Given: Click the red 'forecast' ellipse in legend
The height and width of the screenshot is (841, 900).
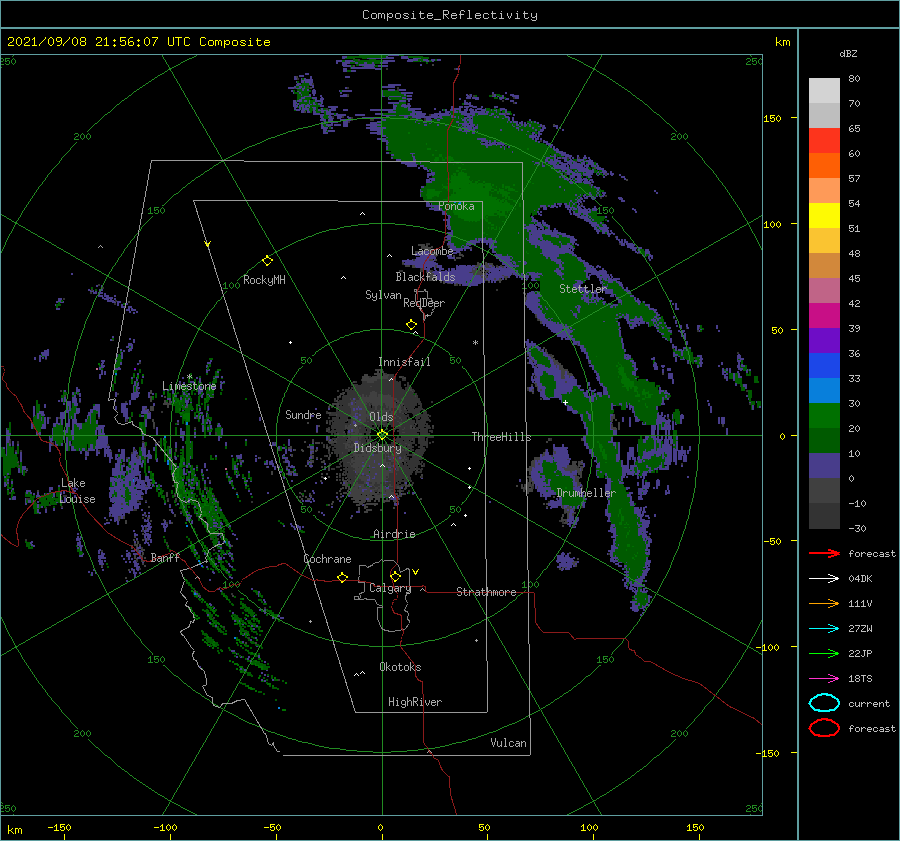Looking at the screenshot, I should coord(824,728).
